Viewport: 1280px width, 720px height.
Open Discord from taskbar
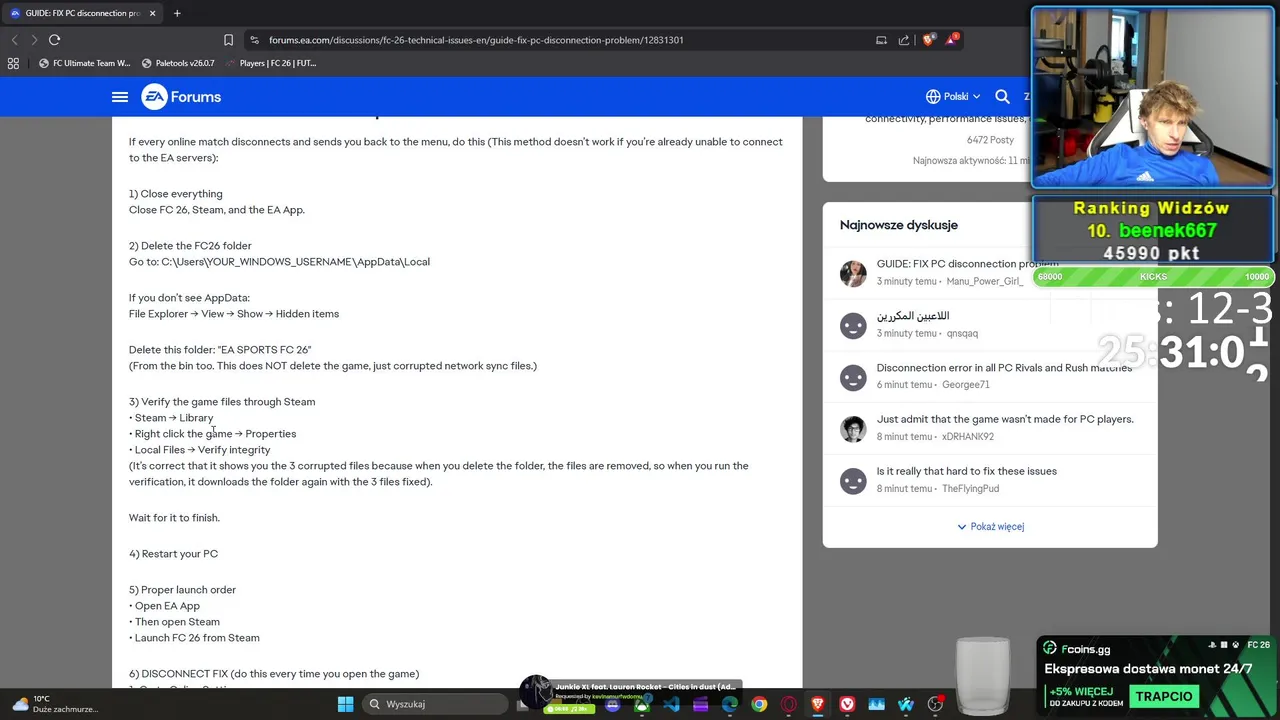coord(612,704)
